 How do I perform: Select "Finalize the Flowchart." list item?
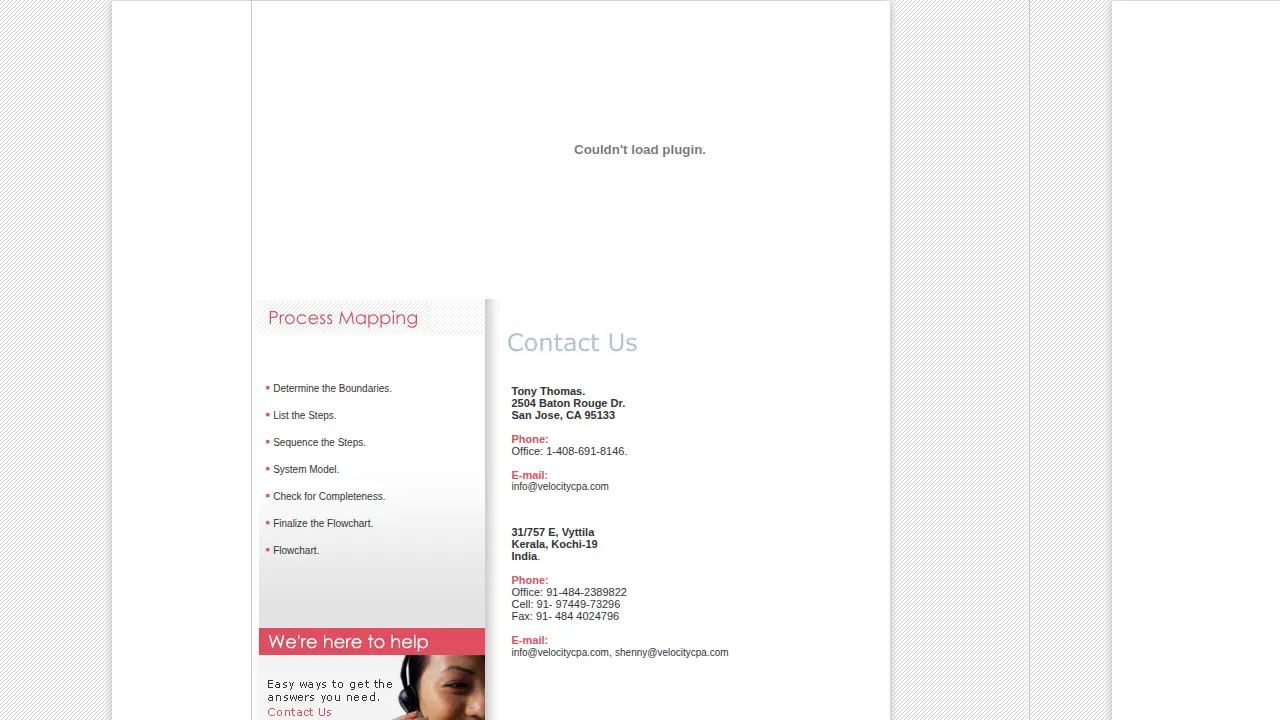point(323,523)
